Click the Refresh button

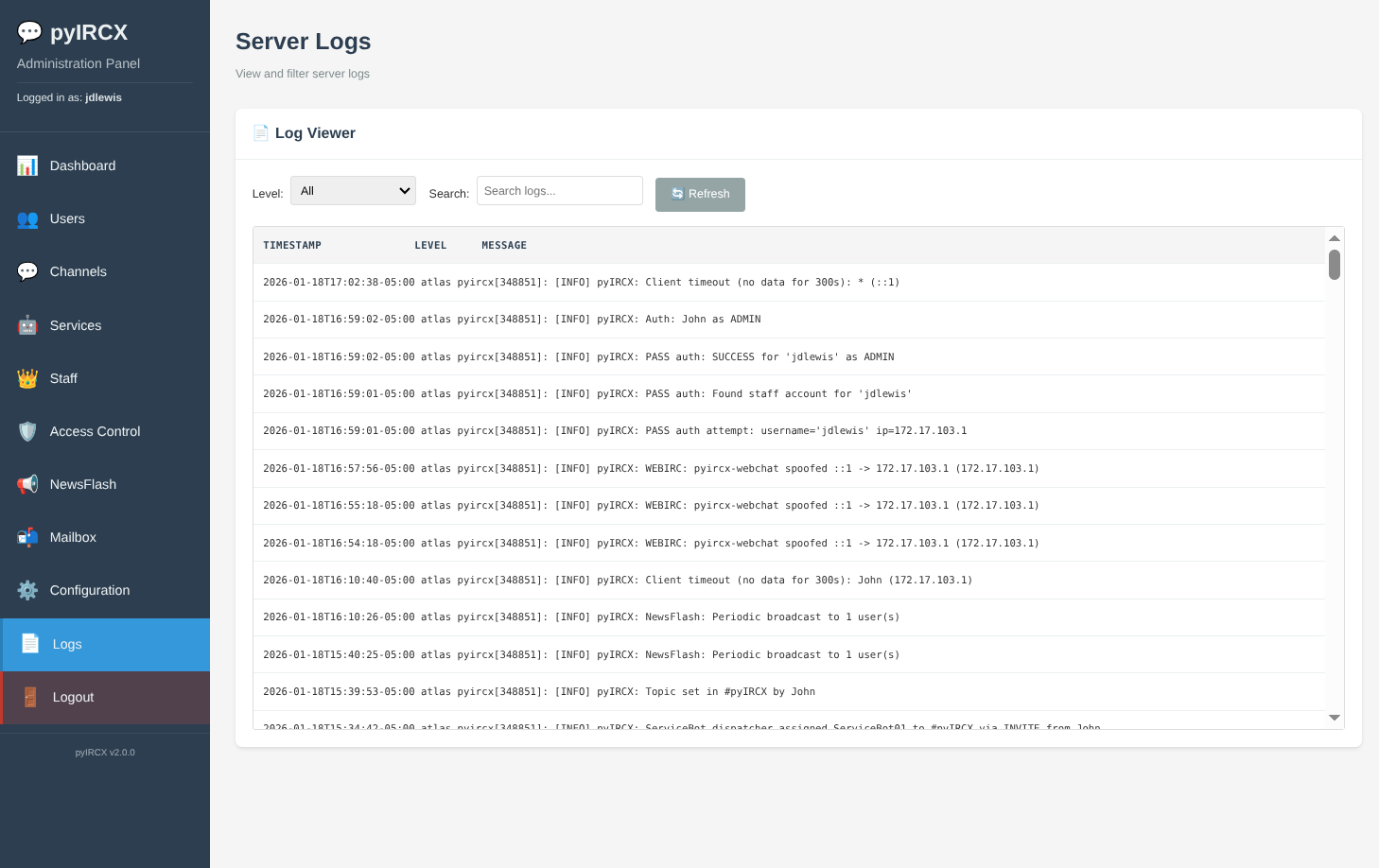(700, 194)
